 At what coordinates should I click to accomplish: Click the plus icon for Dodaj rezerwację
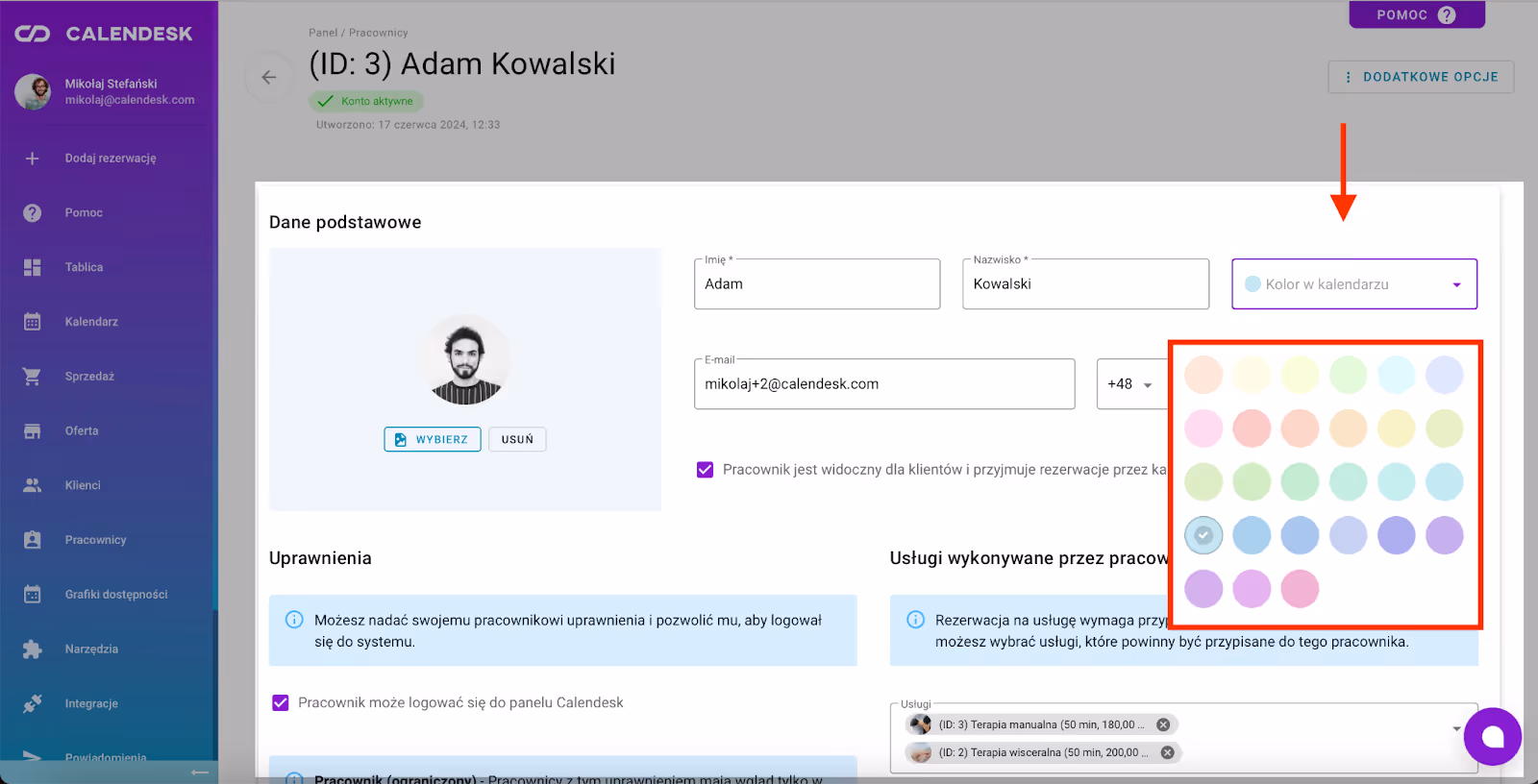[x=32, y=159]
